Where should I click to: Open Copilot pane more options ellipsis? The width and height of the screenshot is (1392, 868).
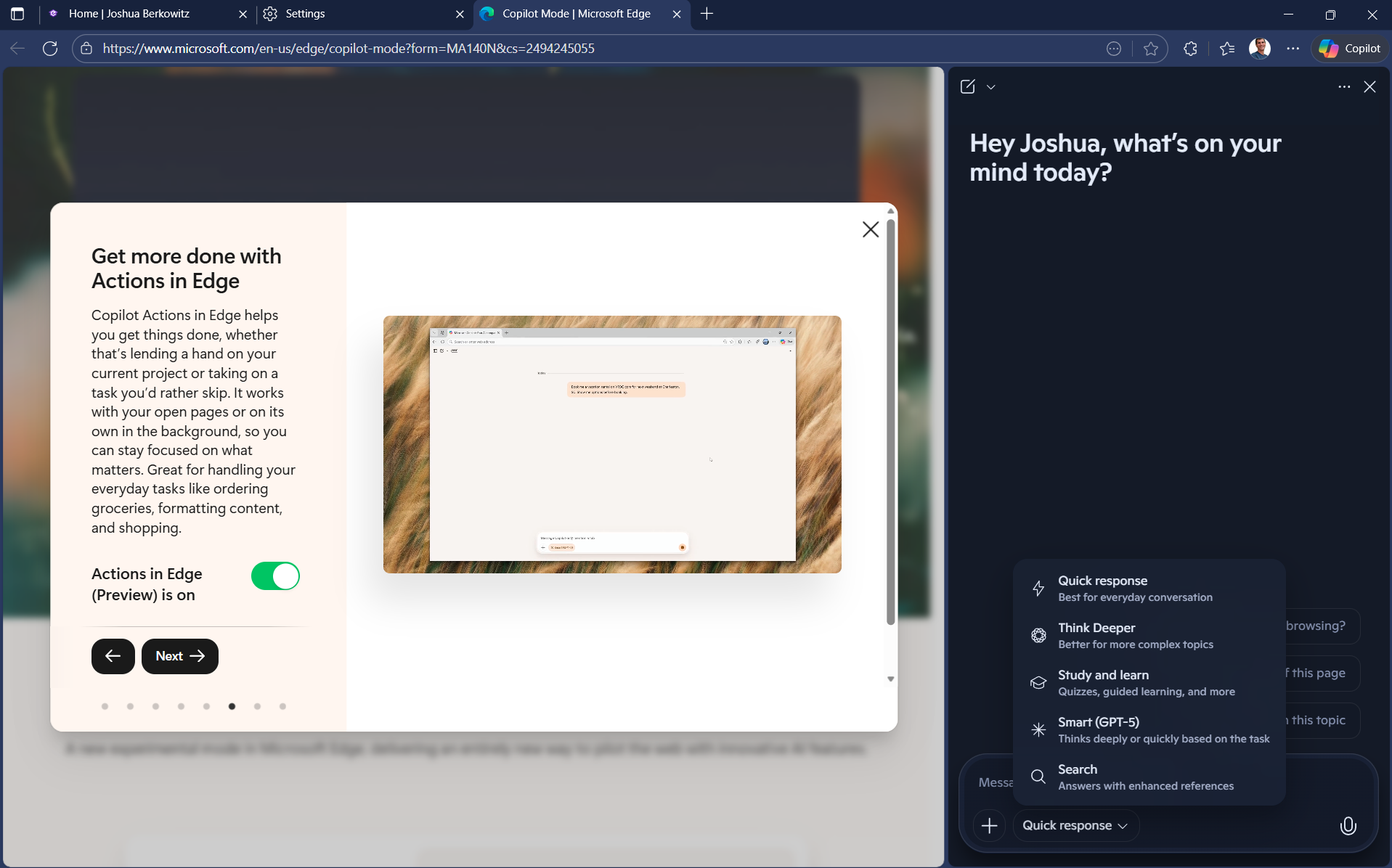[1344, 87]
